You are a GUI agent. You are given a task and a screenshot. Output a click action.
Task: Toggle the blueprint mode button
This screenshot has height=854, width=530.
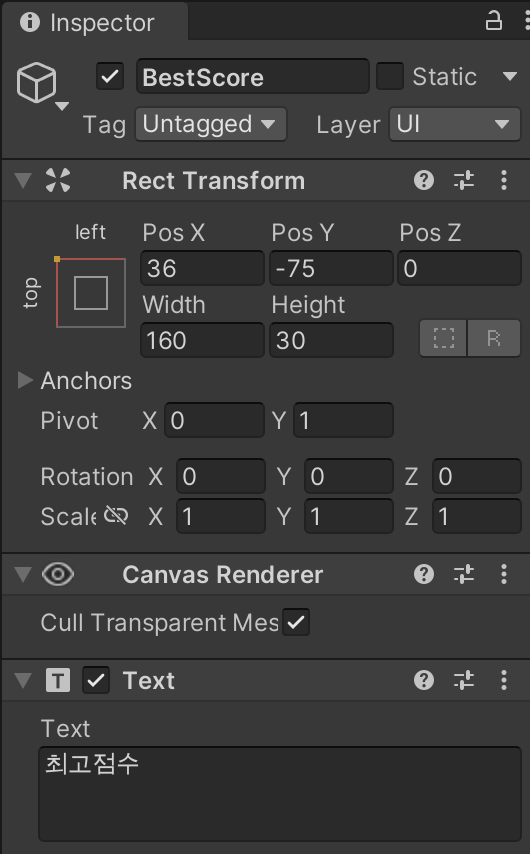(x=443, y=339)
